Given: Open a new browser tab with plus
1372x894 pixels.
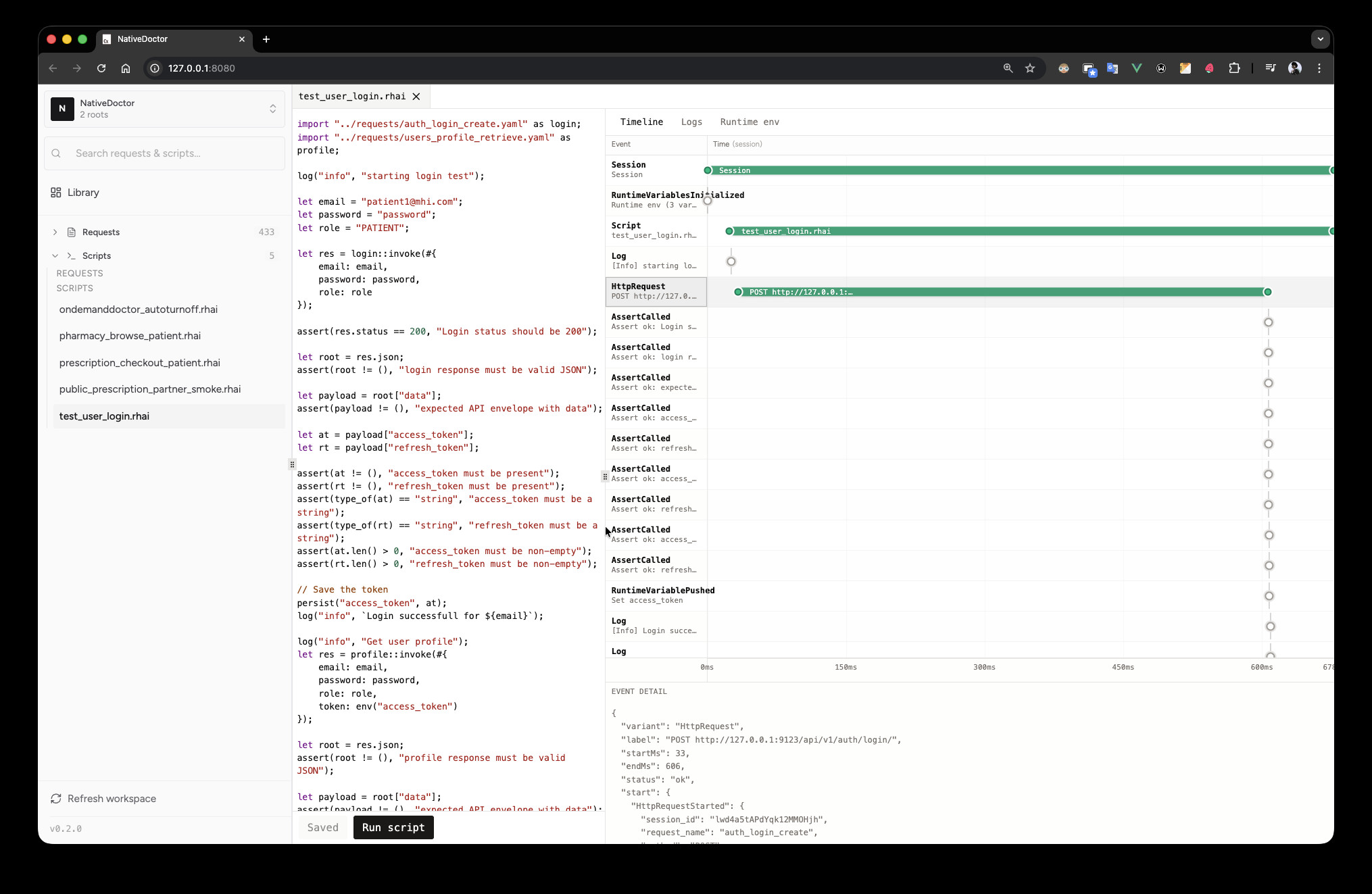Looking at the screenshot, I should (x=266, y=39).
